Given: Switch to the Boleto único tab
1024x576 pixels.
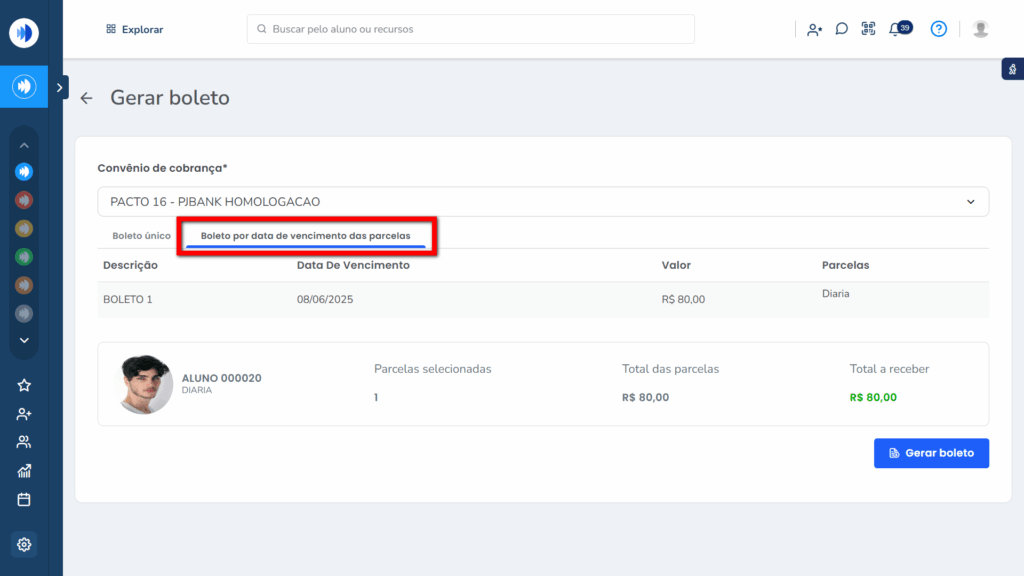Looking at the screenshot, I should [x=141, y=236].
